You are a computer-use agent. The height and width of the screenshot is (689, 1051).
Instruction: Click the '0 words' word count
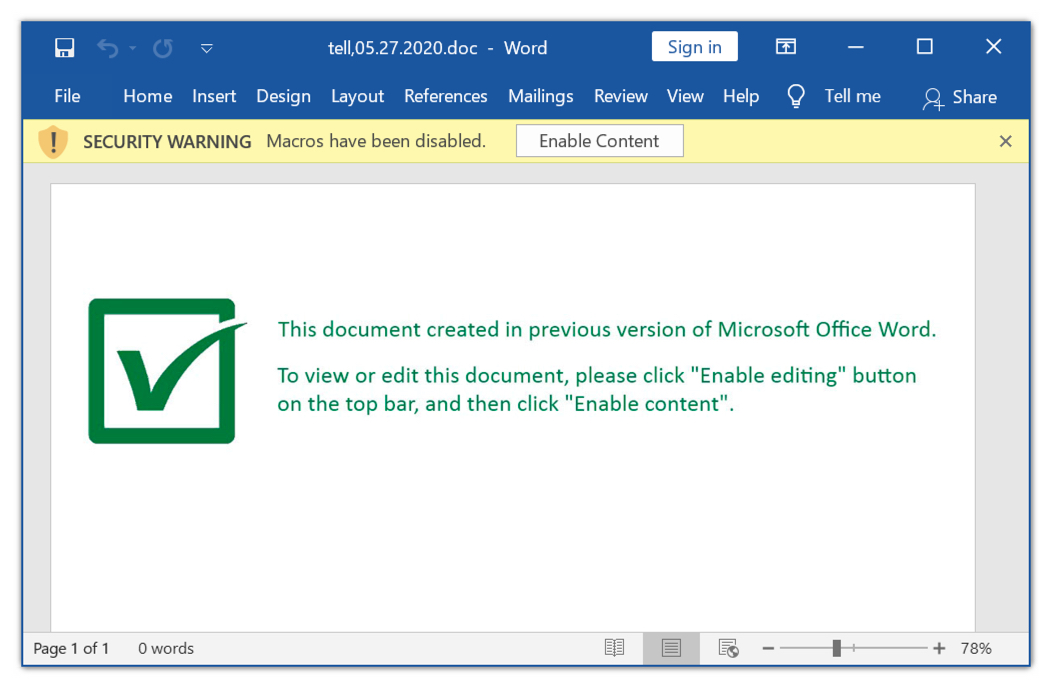[166, 648]
